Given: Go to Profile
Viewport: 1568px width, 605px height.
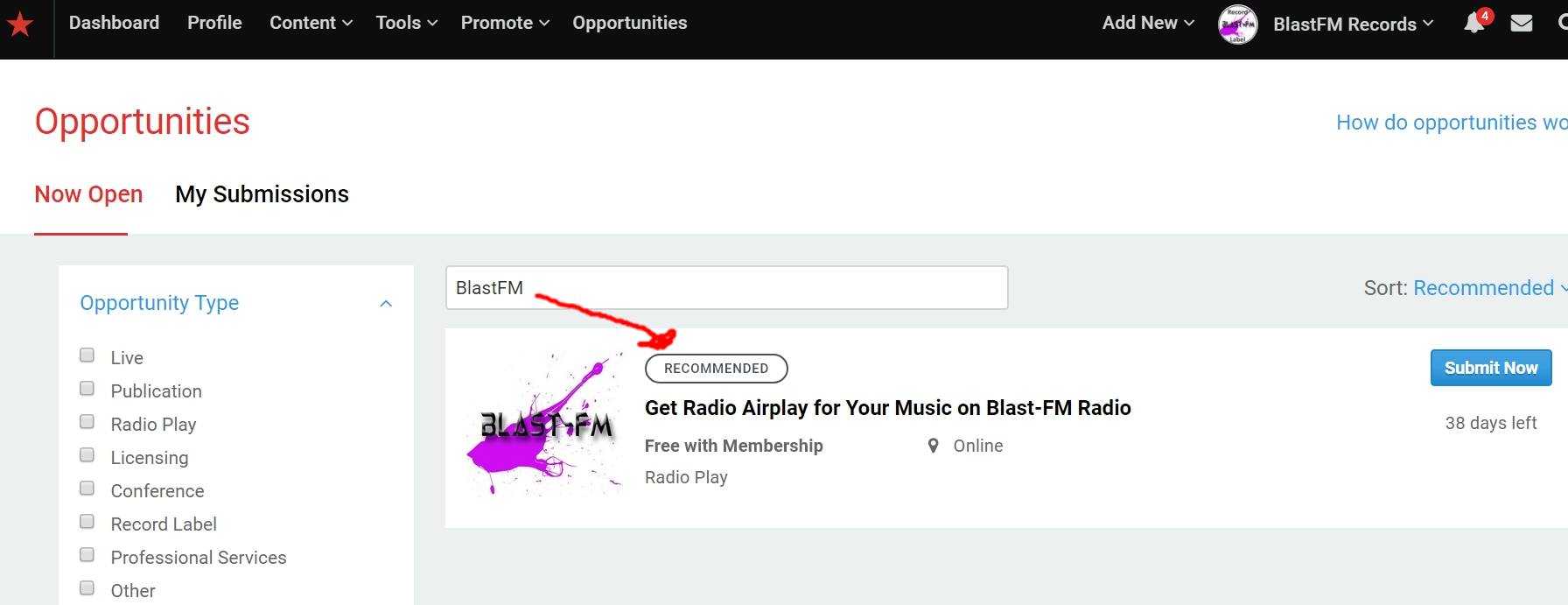Looking at the screenshot, I should click(x=214, y=23).
